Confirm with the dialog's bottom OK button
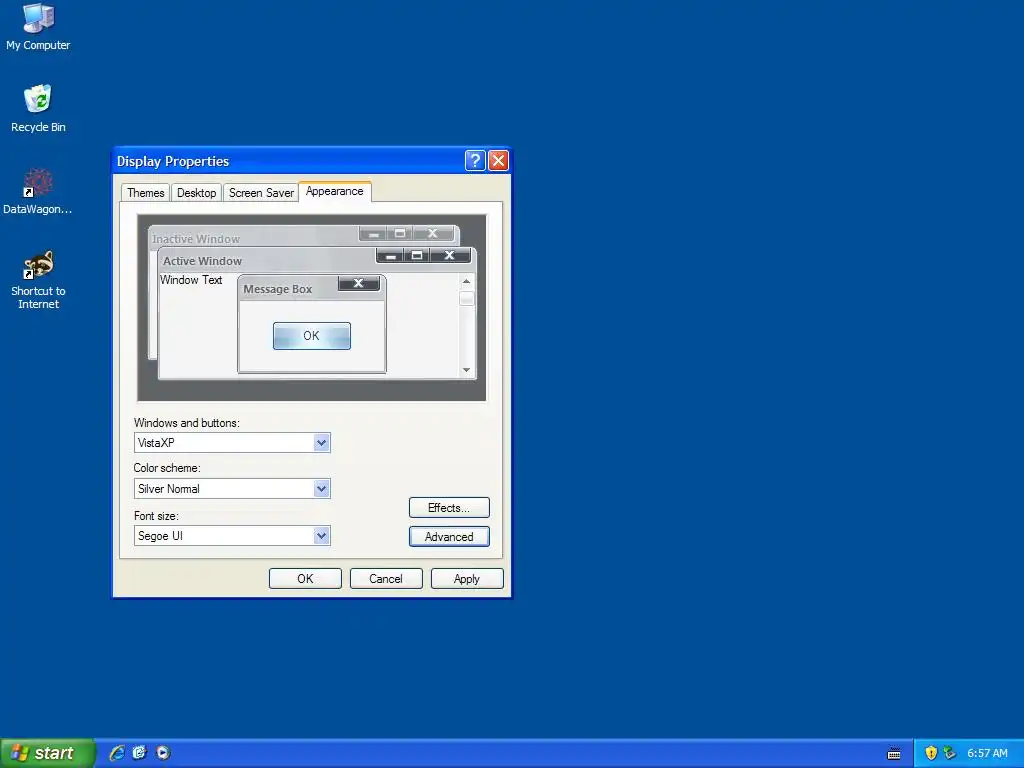The image size is (1024, 768). (305, 579)
